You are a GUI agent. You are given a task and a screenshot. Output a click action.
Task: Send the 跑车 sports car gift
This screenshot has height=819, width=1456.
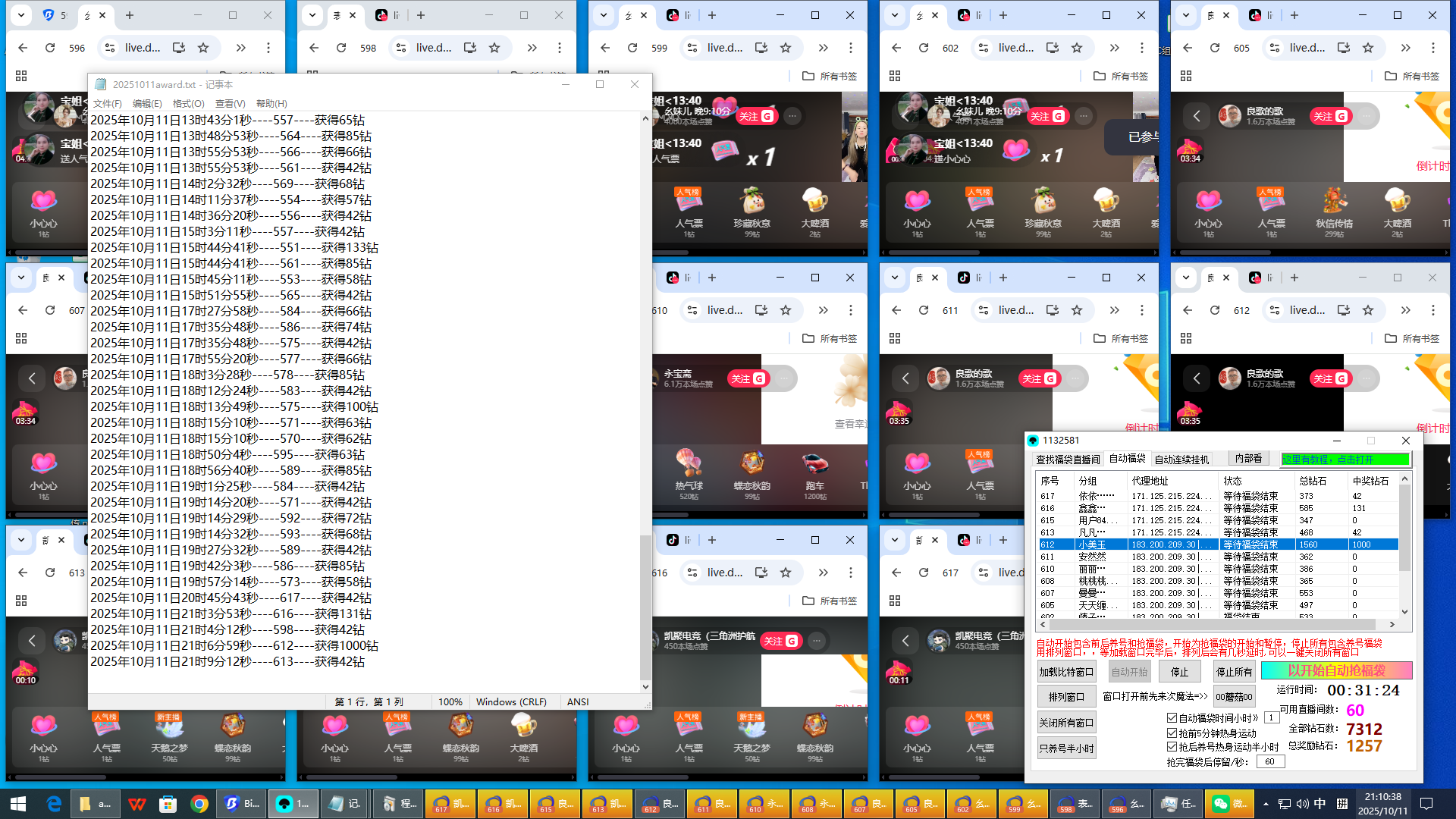point(814,465)
